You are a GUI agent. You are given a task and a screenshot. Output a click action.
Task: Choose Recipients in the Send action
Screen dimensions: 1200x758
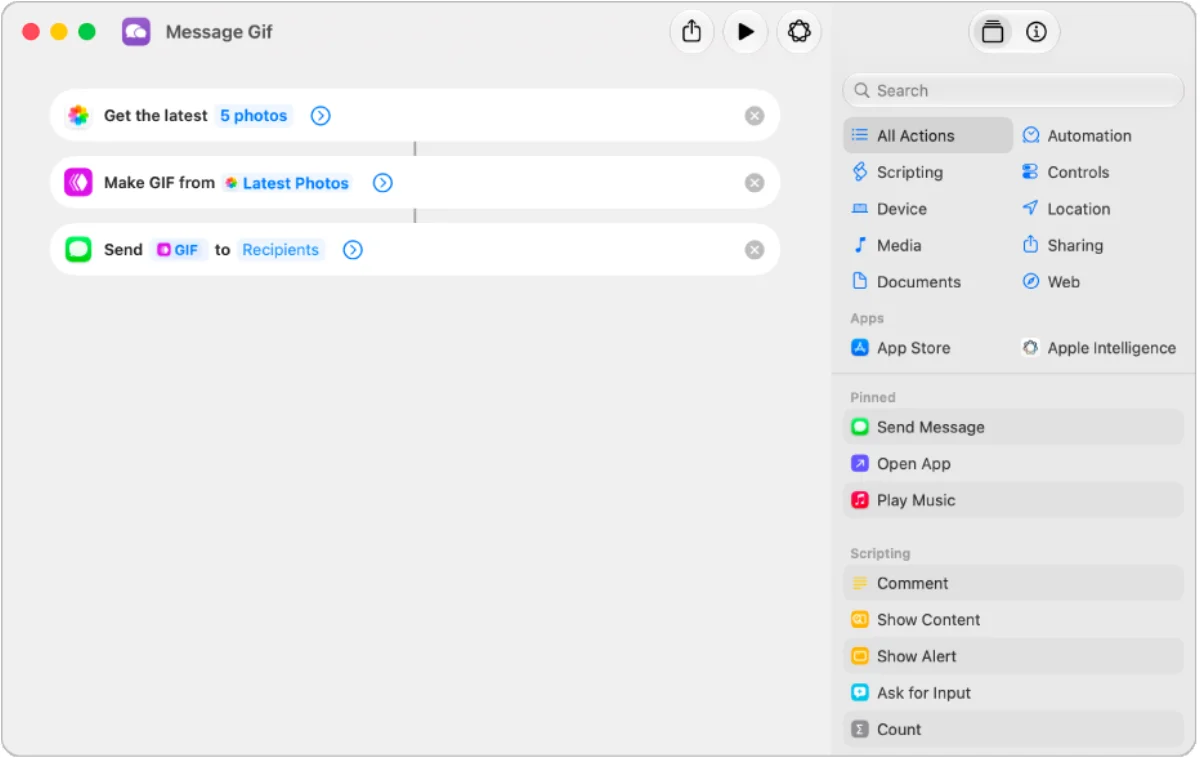click(x=281, y=250)
